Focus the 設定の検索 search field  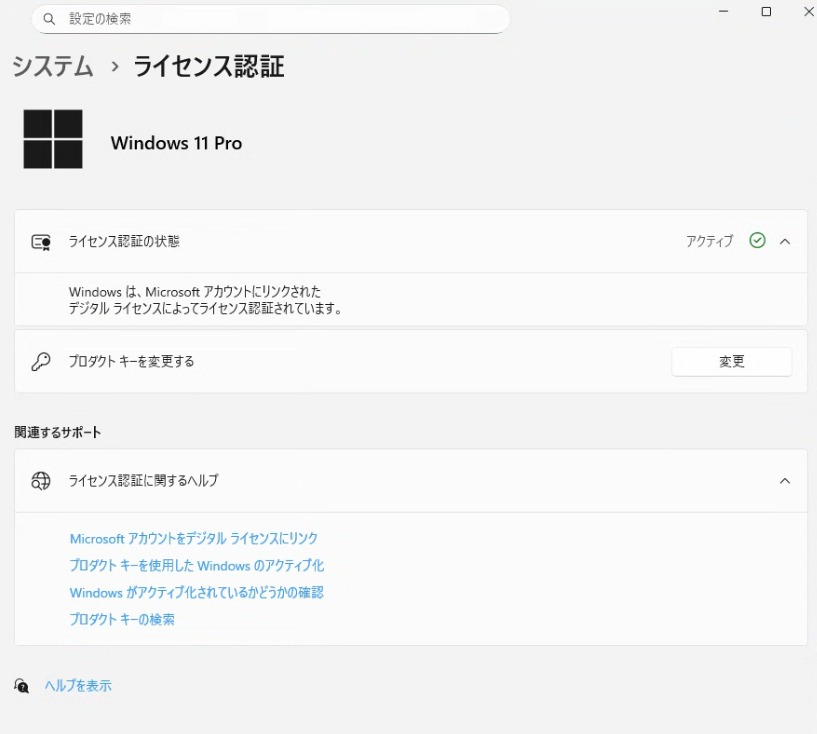270,19
